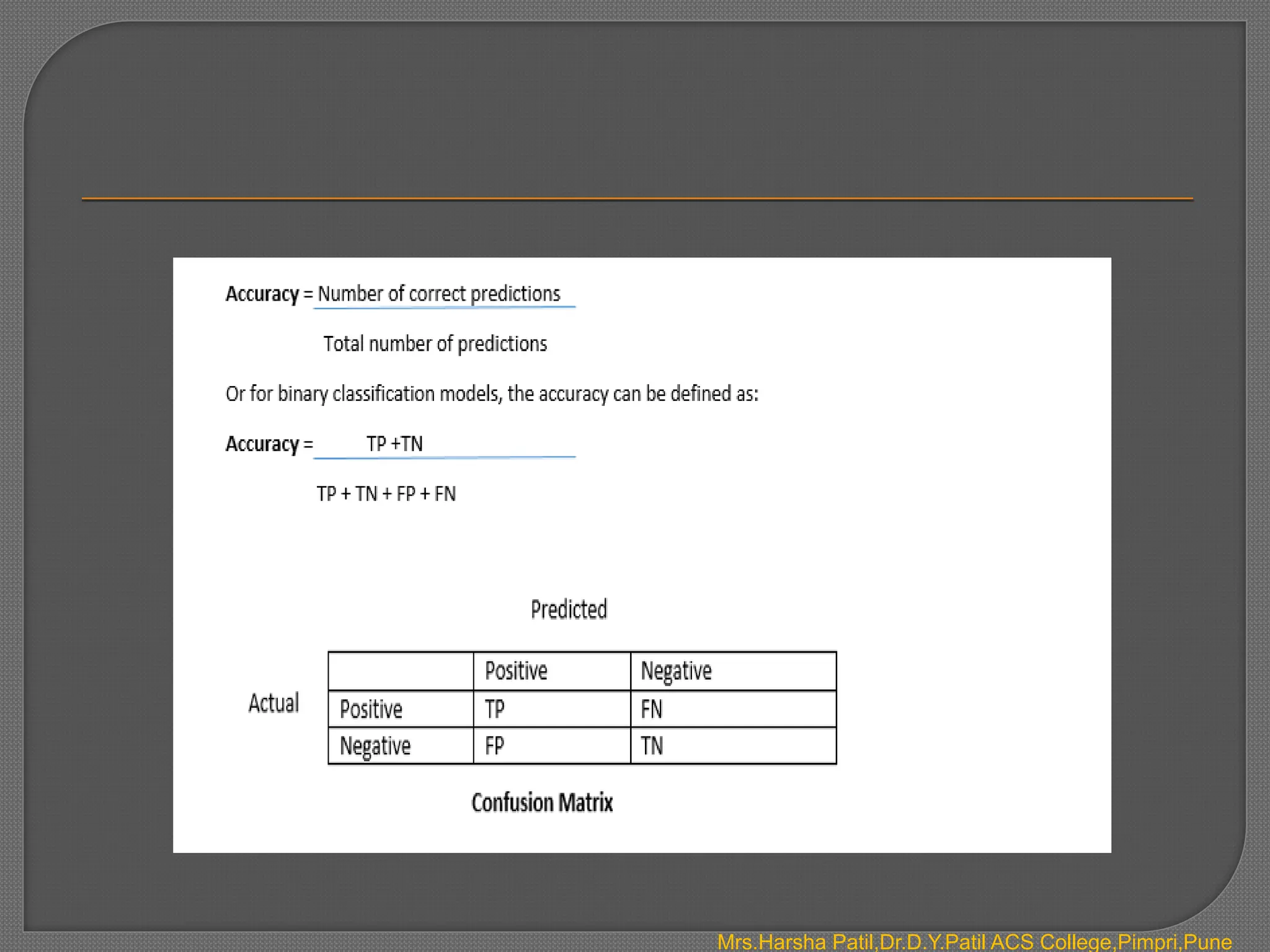Click the TN cell in the matrix
This screenshot has height=952, width=1270.
pos(652,746)
